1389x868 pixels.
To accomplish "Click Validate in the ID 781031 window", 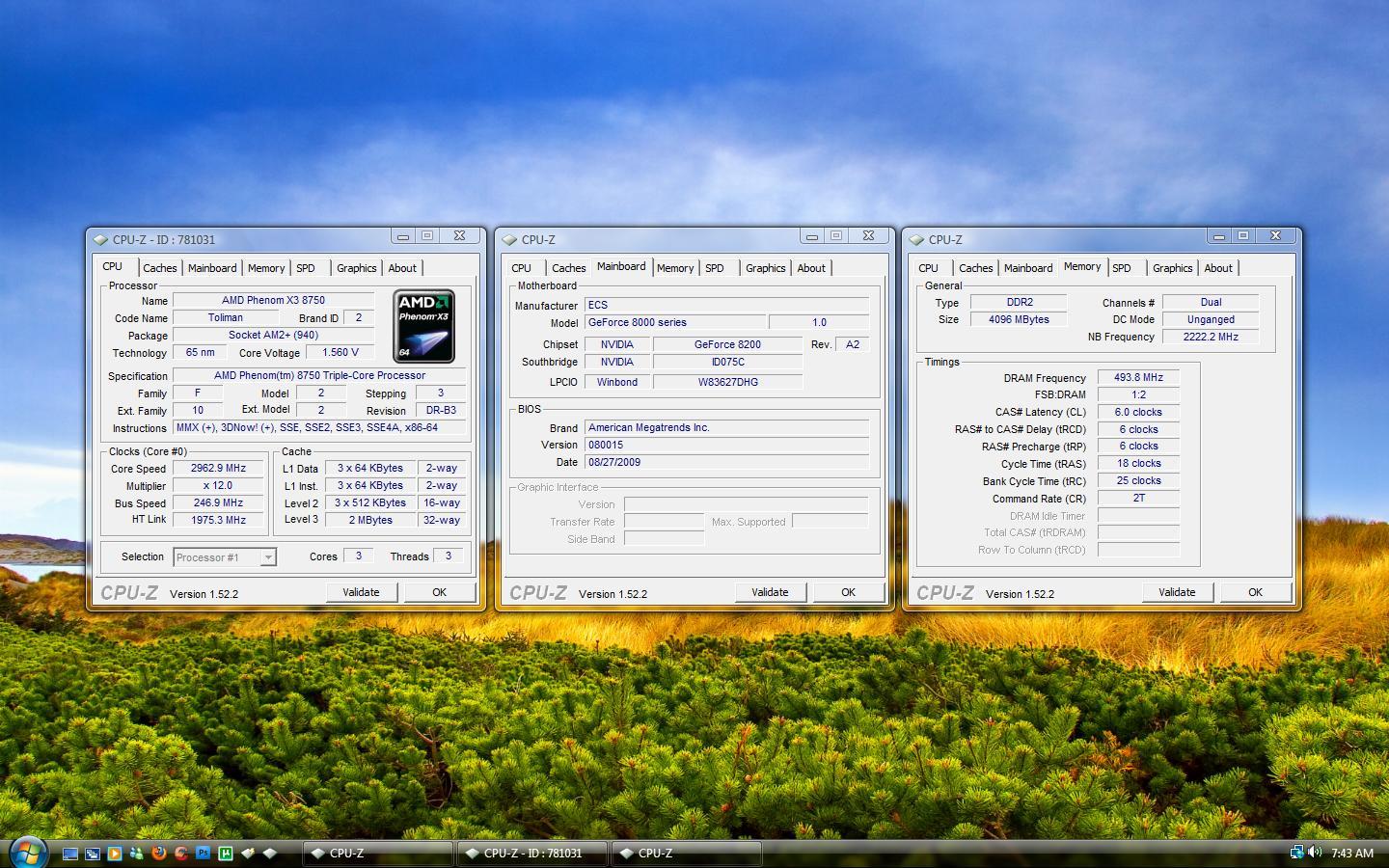I will (361, 592).
